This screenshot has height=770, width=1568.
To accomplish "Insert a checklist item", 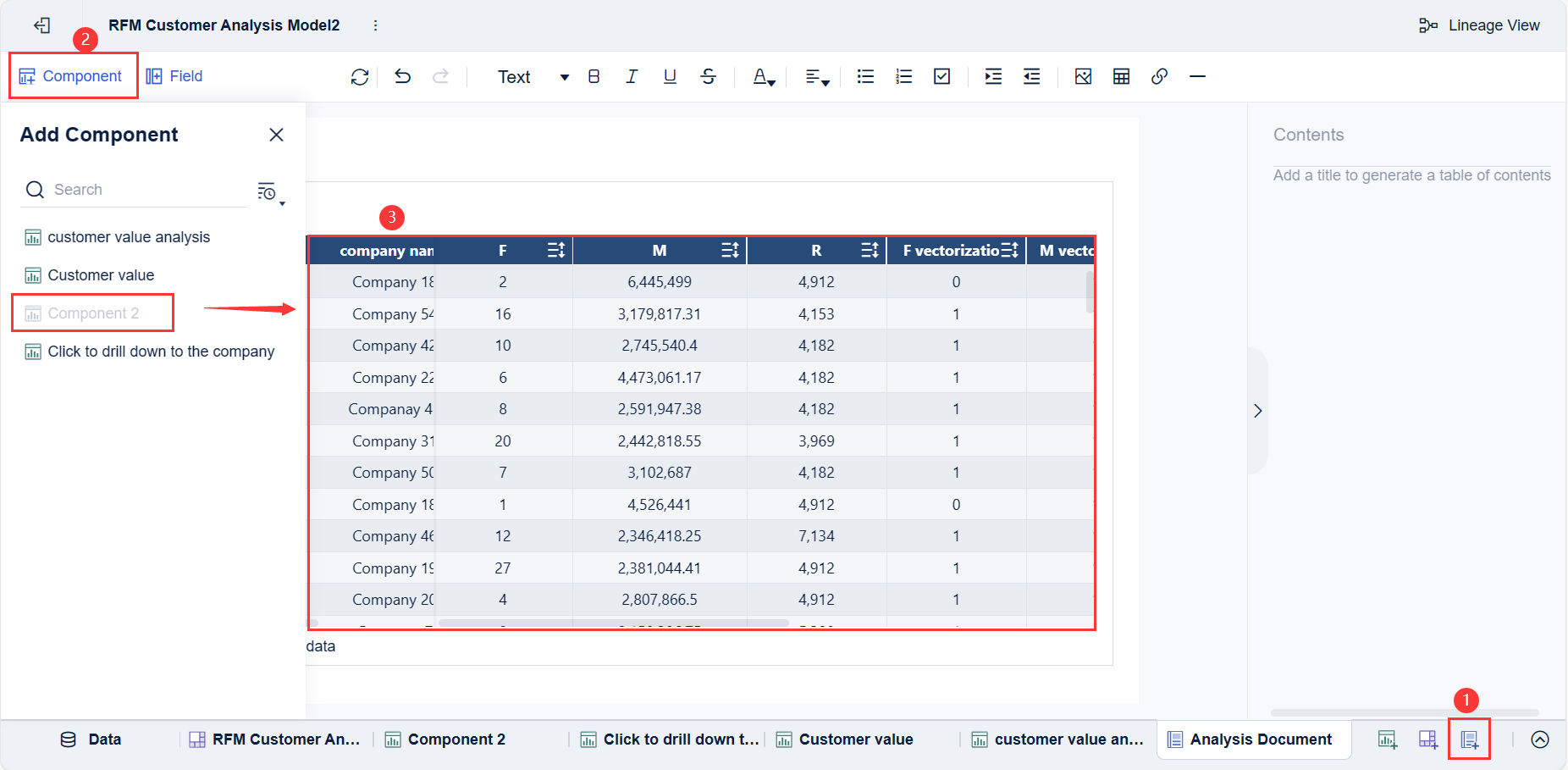I will [941, 76].
